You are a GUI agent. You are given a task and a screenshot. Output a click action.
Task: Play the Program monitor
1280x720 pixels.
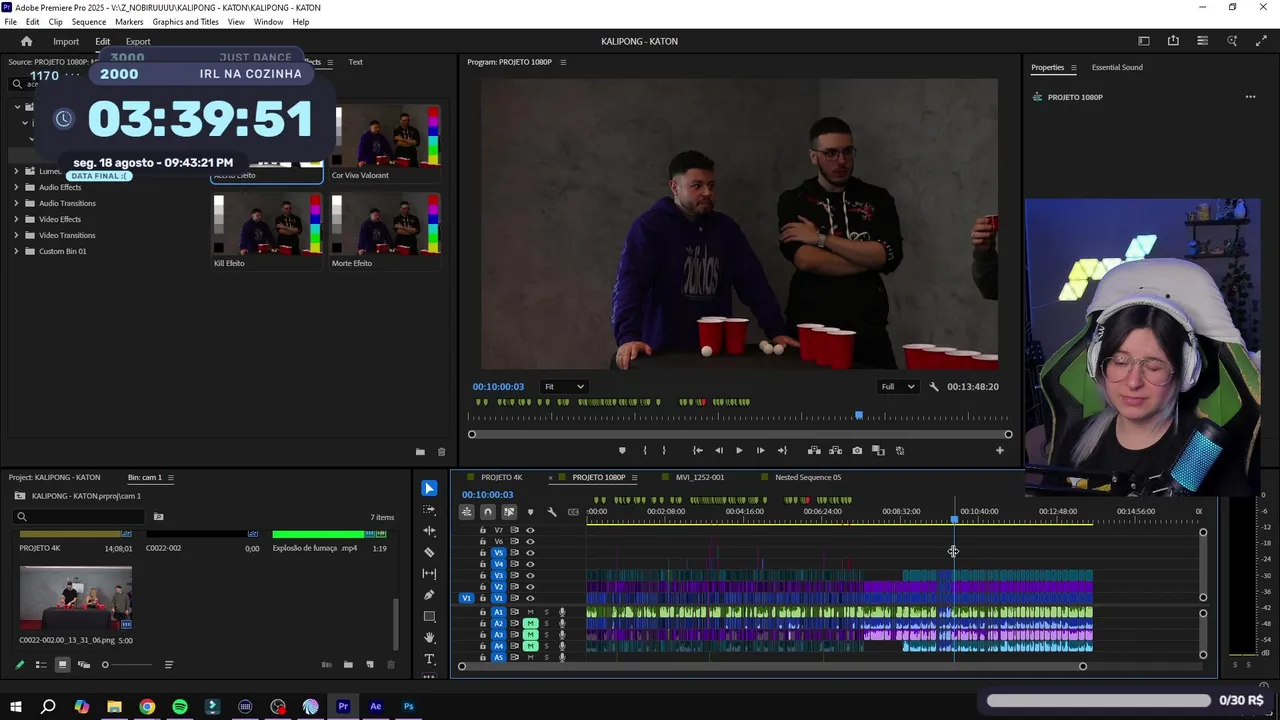point(739,450)
